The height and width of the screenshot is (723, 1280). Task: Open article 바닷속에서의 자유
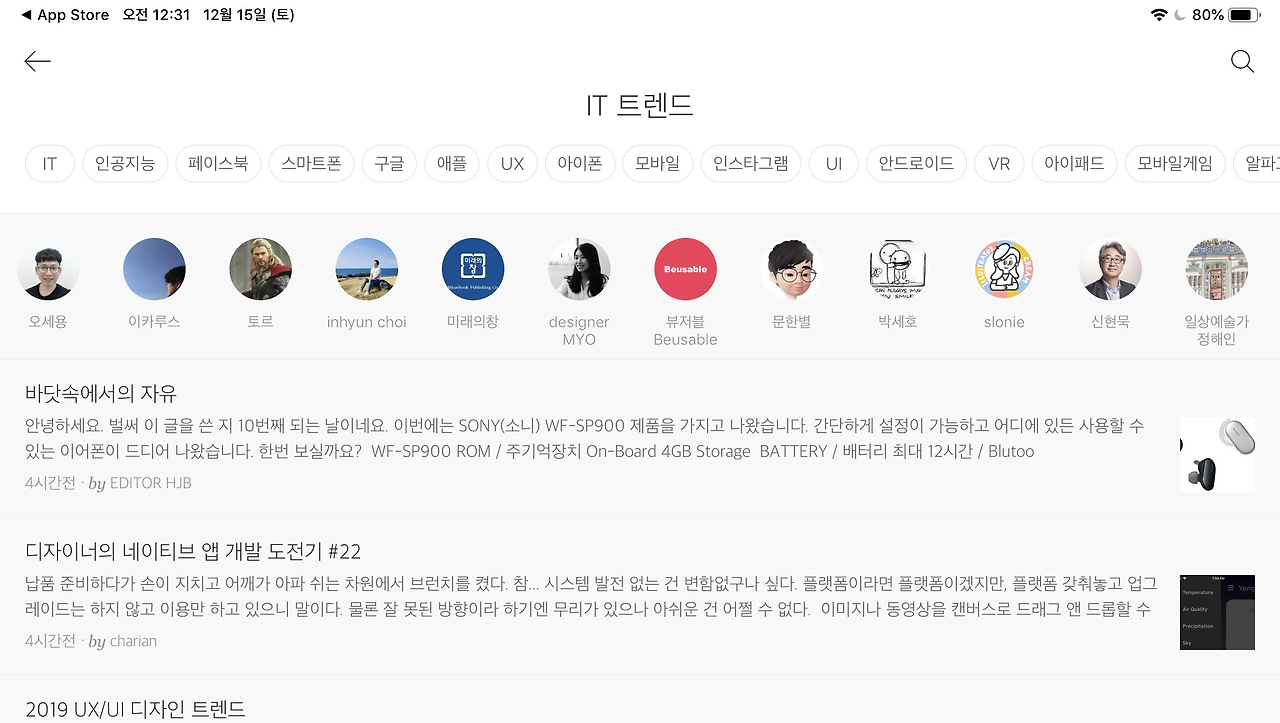tap(101, 393)
